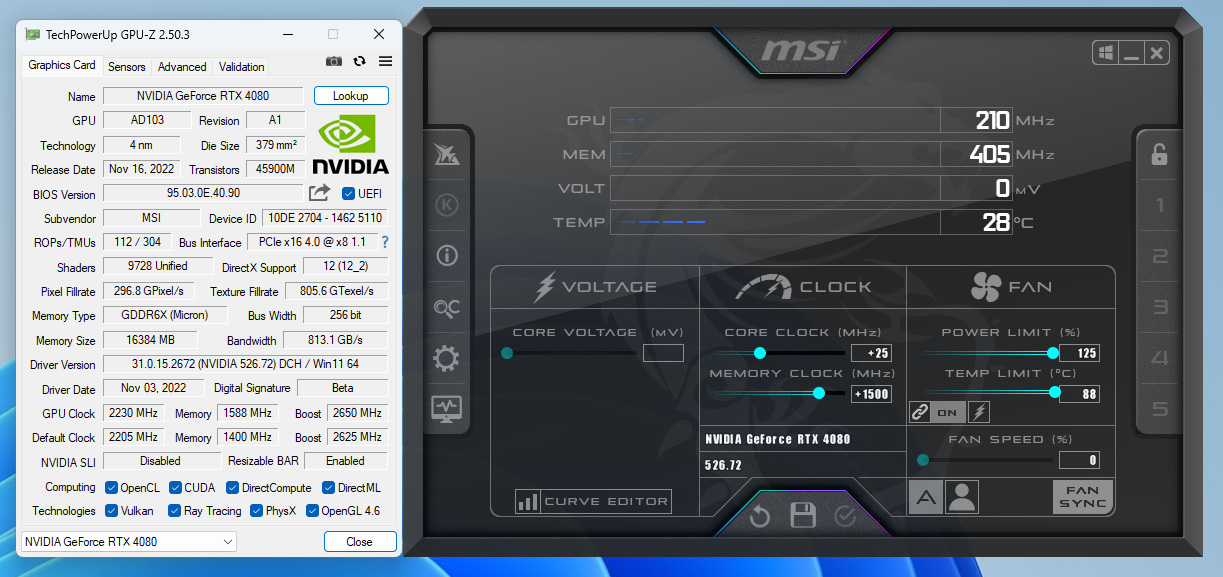Click the bus interface question mark
Image resolution: width=1223 pixels, height=577 pixels.
(385, 242)
